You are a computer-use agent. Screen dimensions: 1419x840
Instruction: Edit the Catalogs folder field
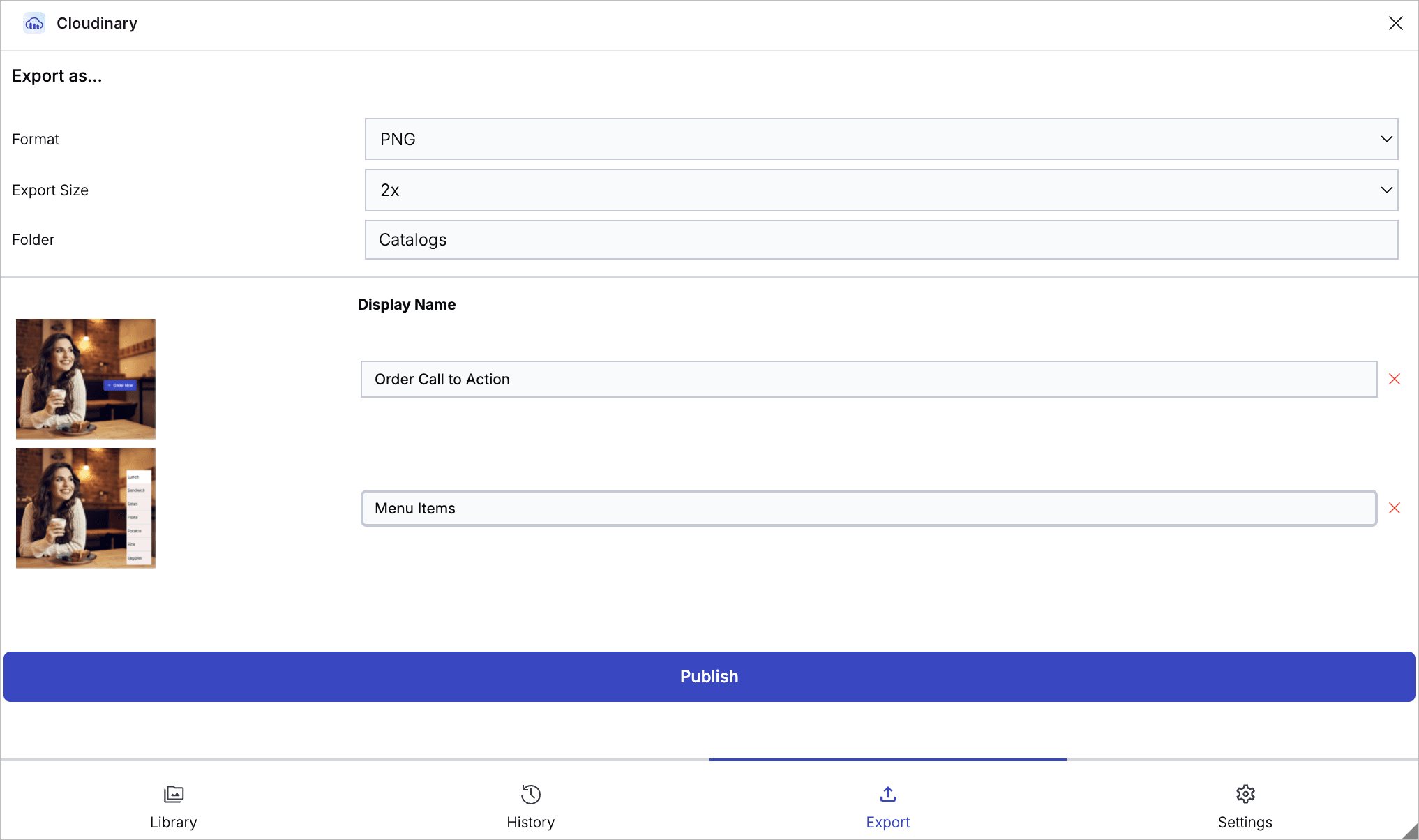[880, 240]
